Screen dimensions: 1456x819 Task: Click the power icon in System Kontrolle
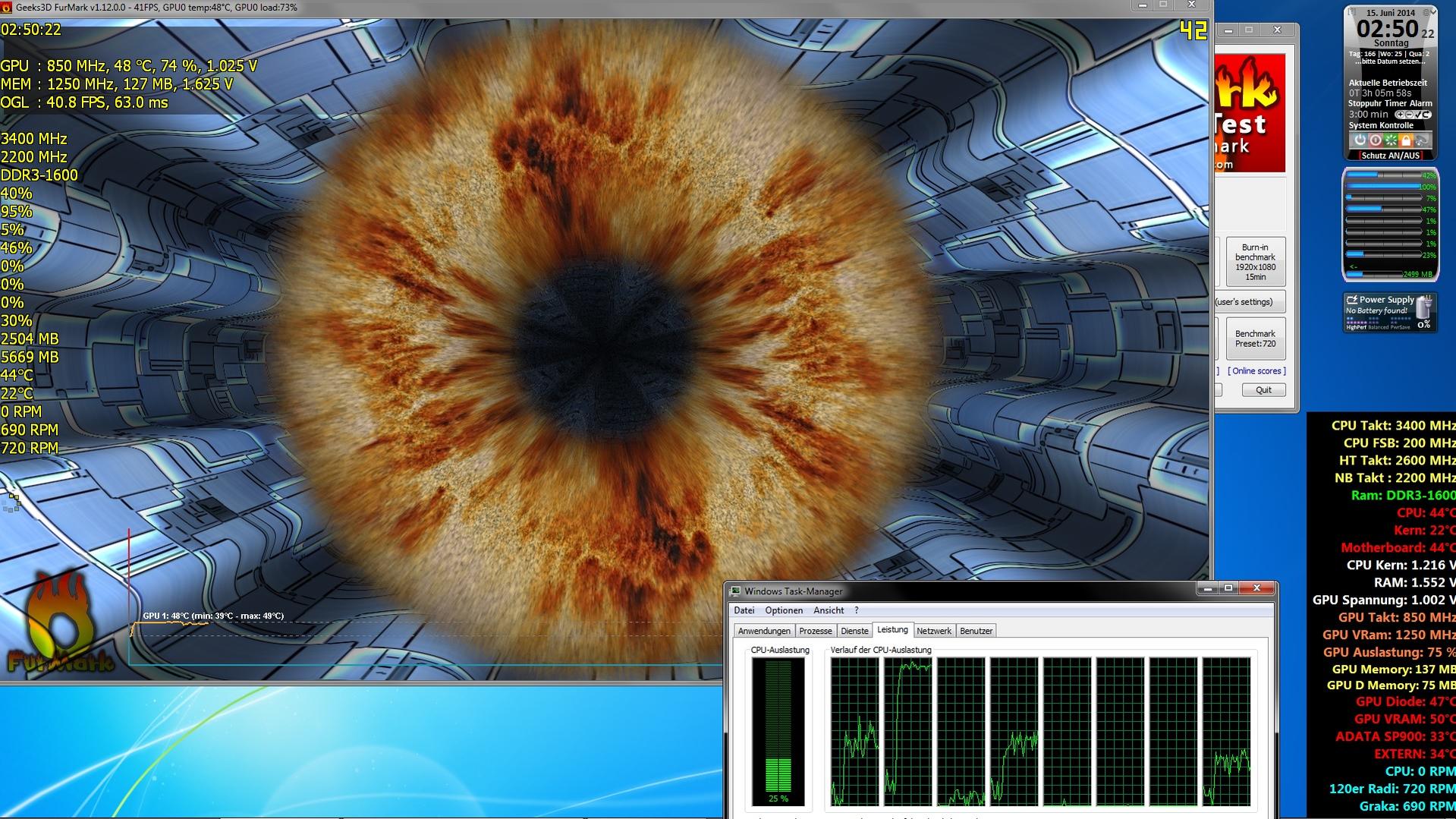1360,140
